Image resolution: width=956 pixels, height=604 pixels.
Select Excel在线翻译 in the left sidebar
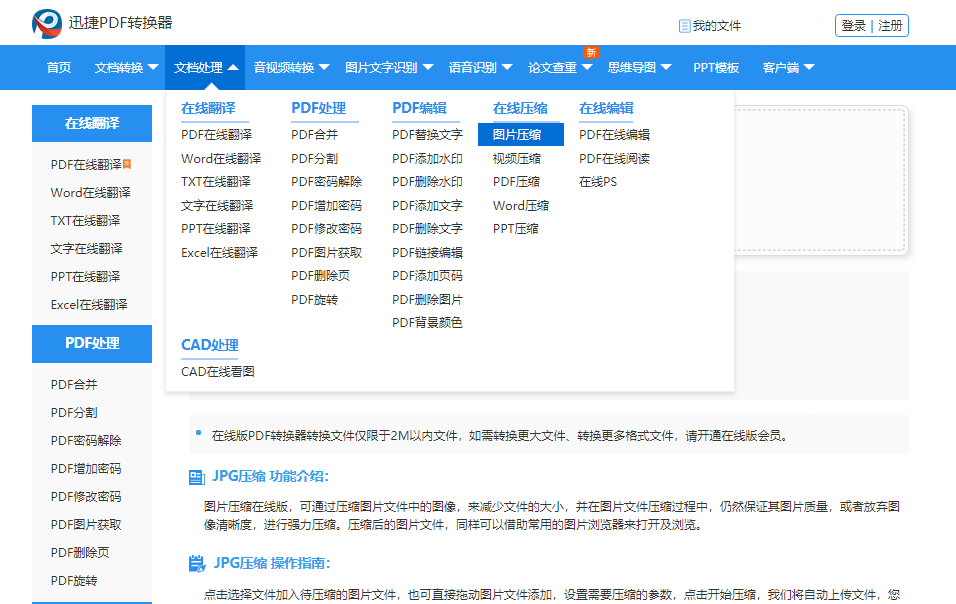(89, 305)
